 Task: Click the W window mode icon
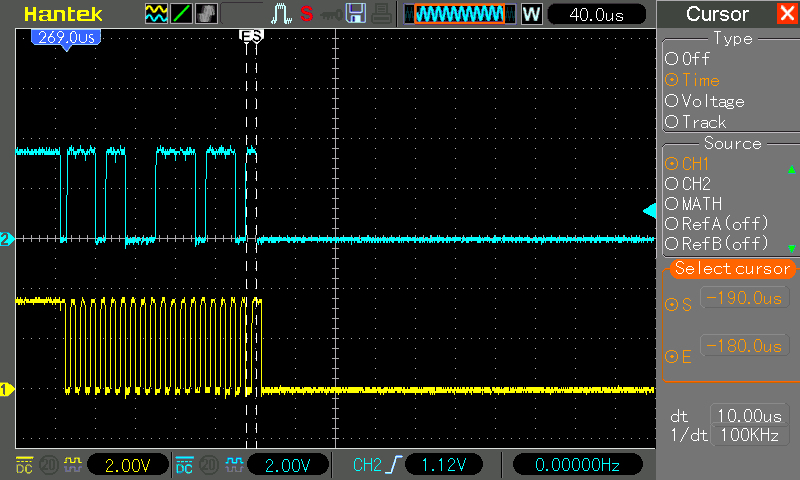point(531,14)
